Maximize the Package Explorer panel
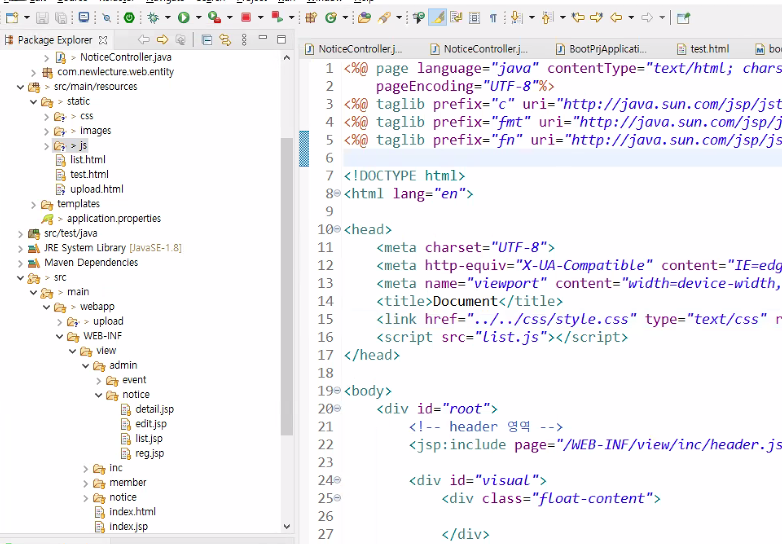 [281, 39]
